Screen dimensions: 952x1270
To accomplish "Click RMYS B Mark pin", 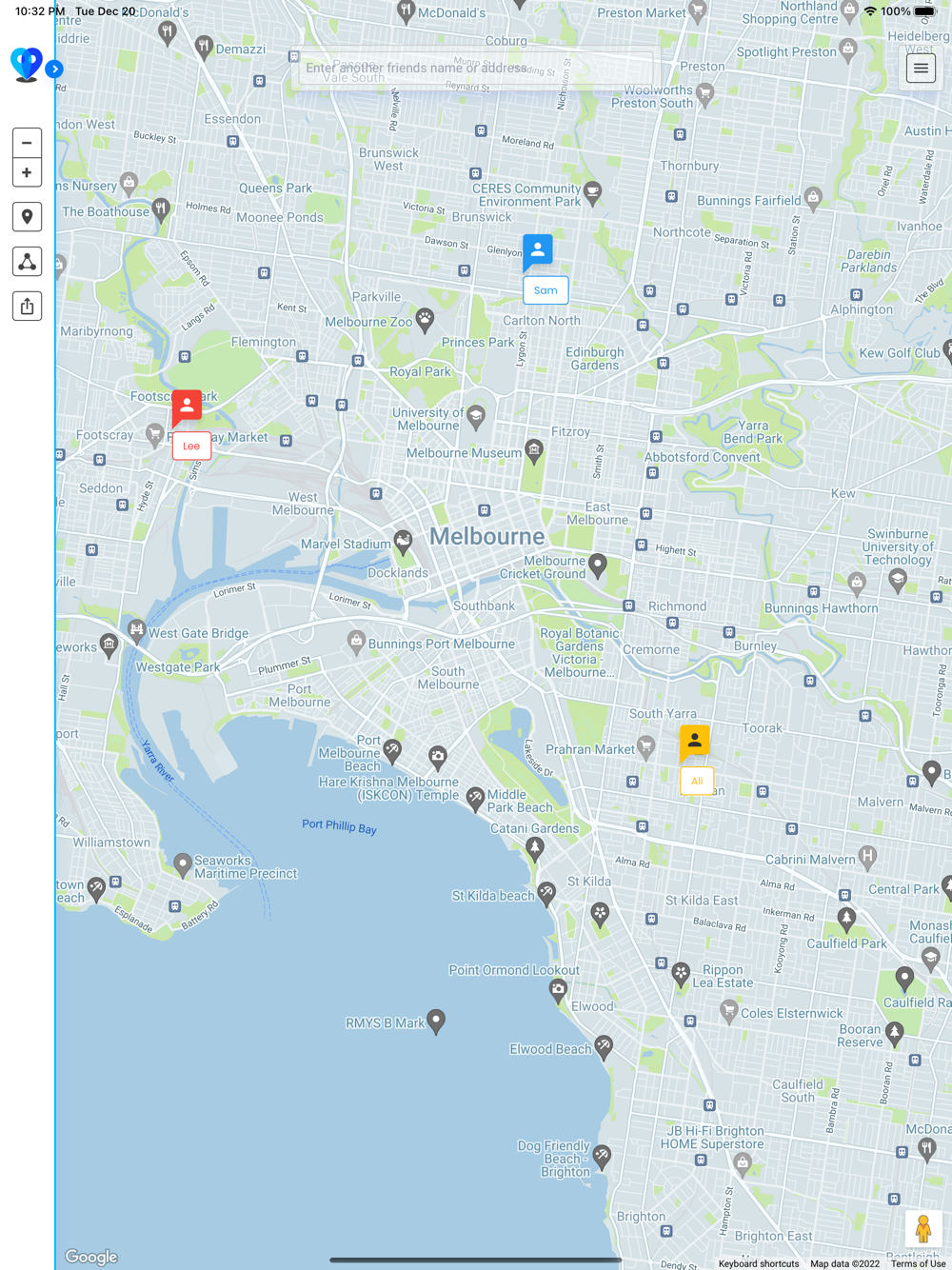I will tap(436, 1022).
